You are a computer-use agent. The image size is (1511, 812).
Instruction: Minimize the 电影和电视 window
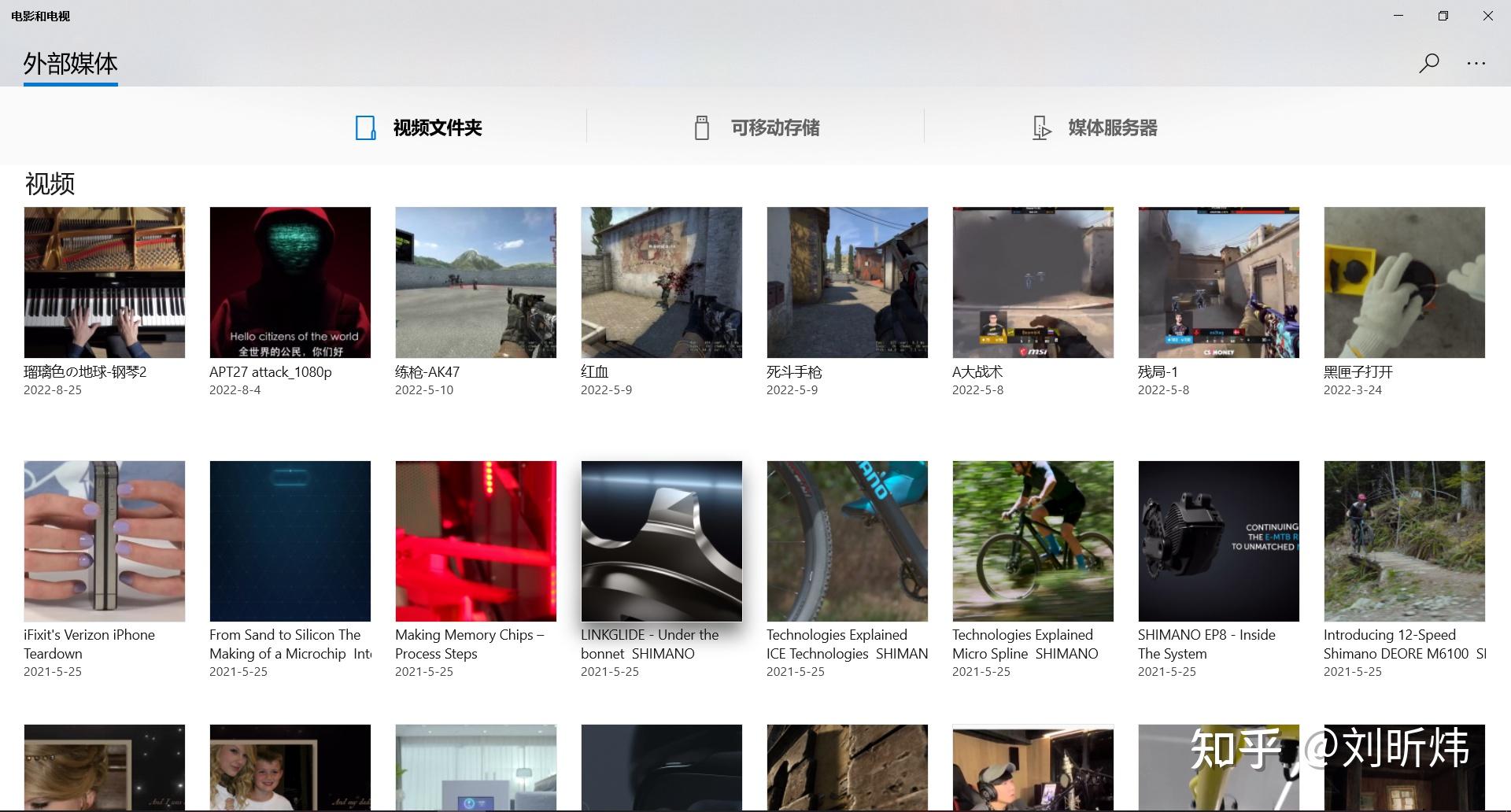coord(1398,16)
